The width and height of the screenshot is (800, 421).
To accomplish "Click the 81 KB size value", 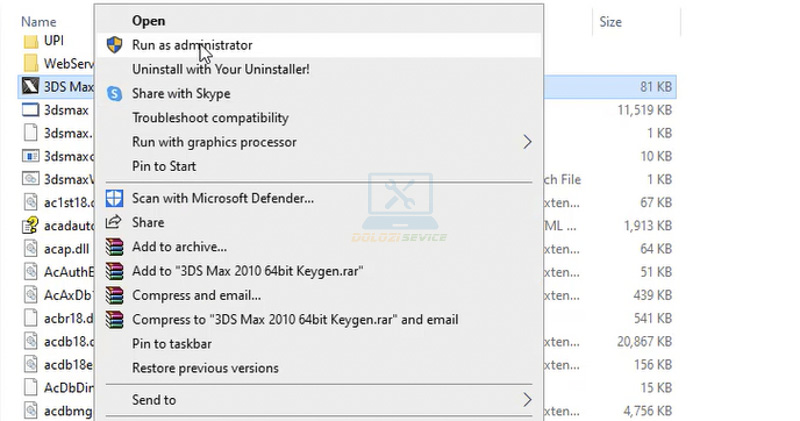I will point(656,87).
